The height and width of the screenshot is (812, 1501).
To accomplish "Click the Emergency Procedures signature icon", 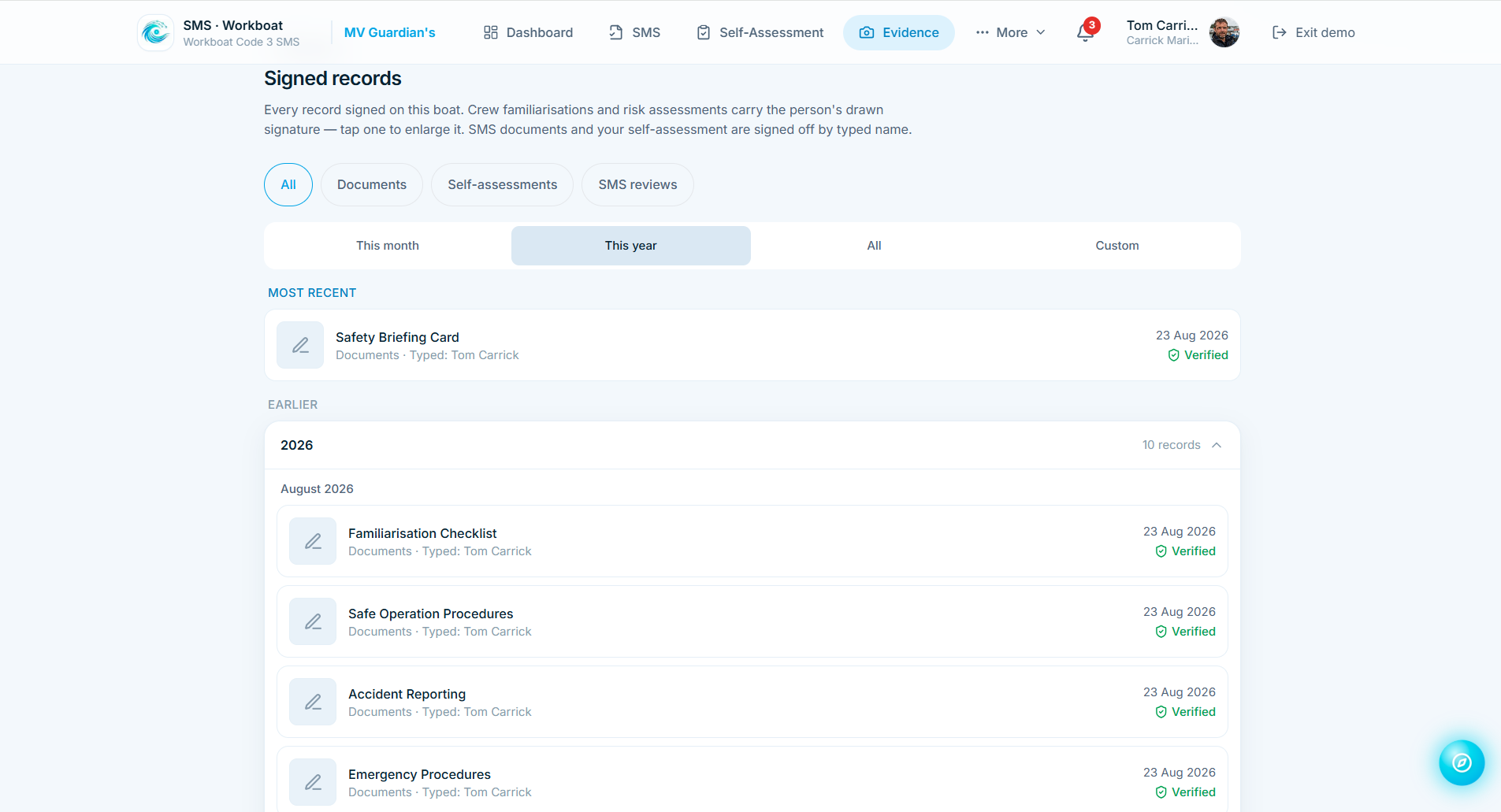I will coord(313,782).
